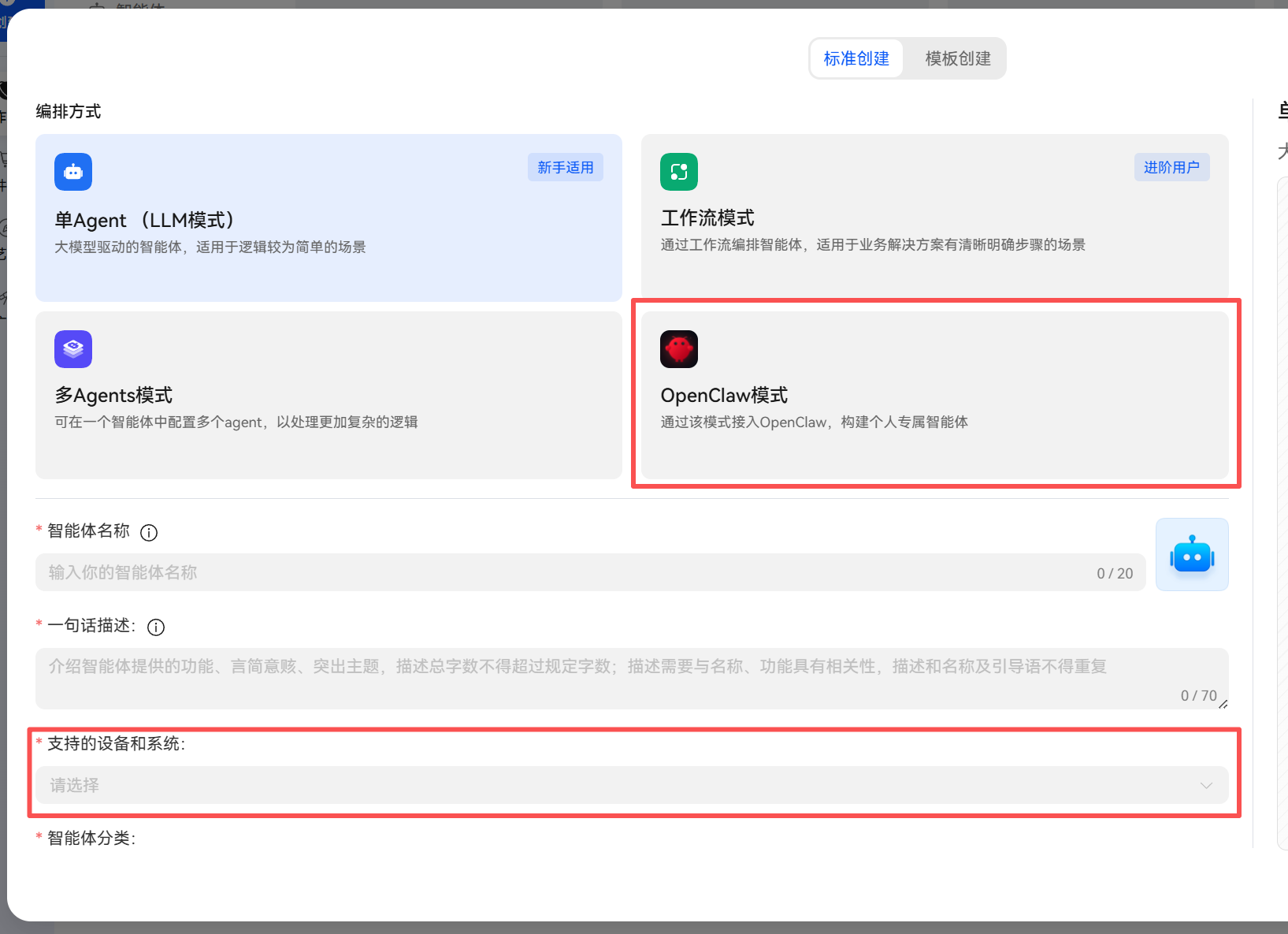The width and height of the screenshot is (1288, 934).
Task: Click the blue robot single Agent icon
Action: pyautogui.click(x=73, y=172)
